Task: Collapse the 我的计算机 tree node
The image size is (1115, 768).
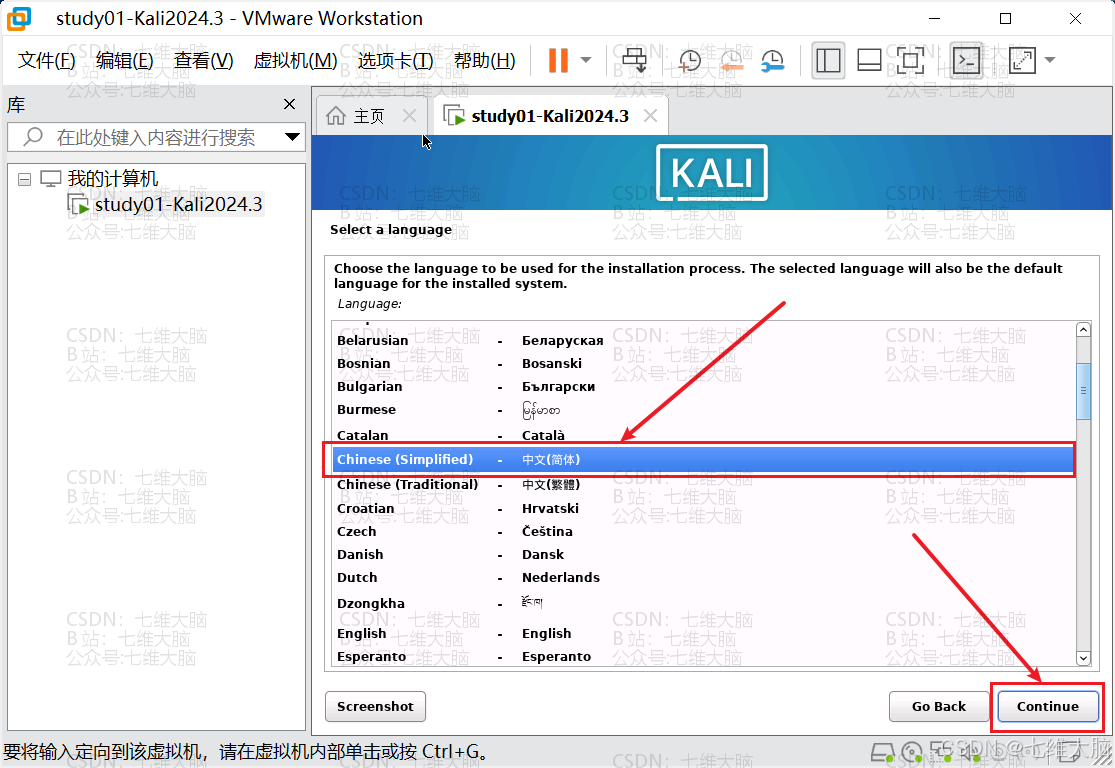Action: click(25, 179)
